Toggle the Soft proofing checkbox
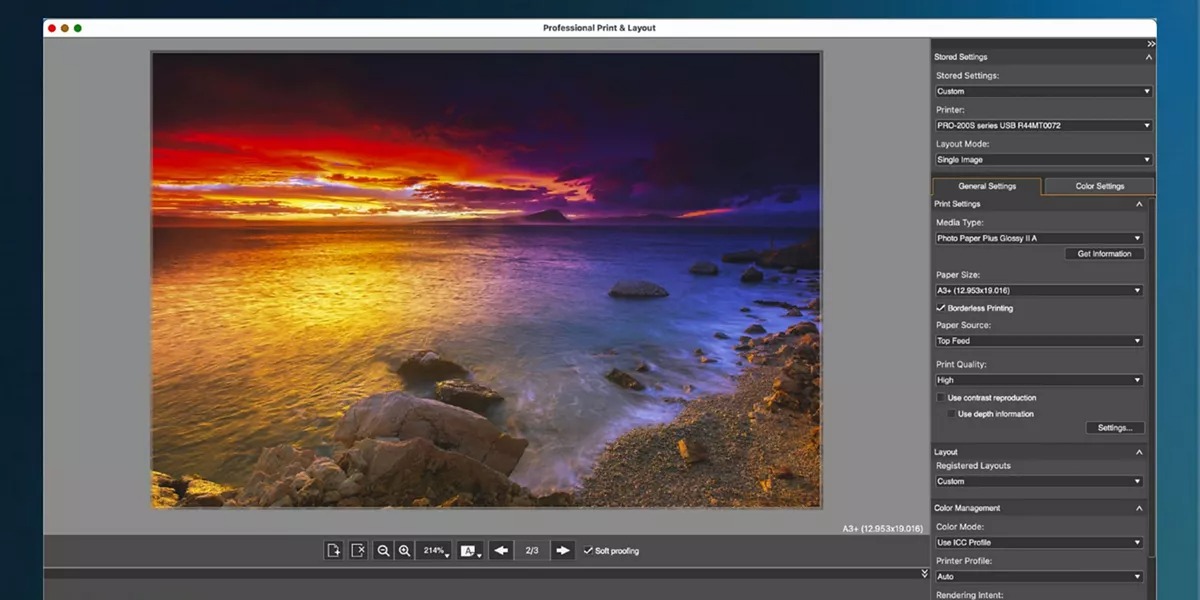 588,550
